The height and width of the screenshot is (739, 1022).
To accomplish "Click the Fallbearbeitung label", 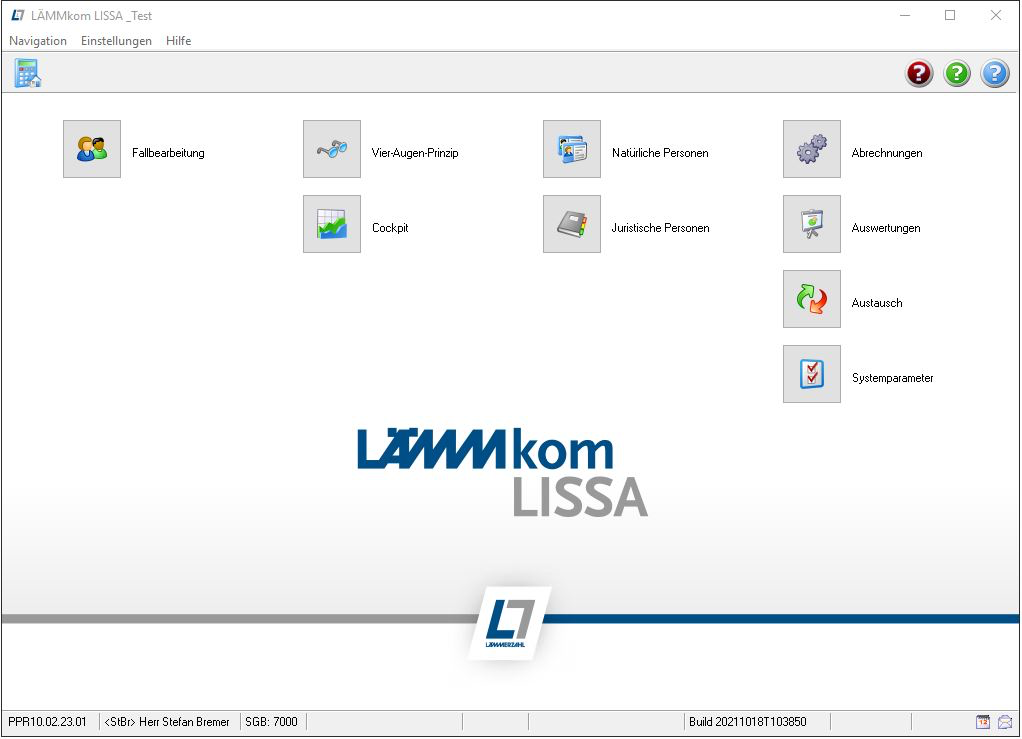I will tap(168, 152).
